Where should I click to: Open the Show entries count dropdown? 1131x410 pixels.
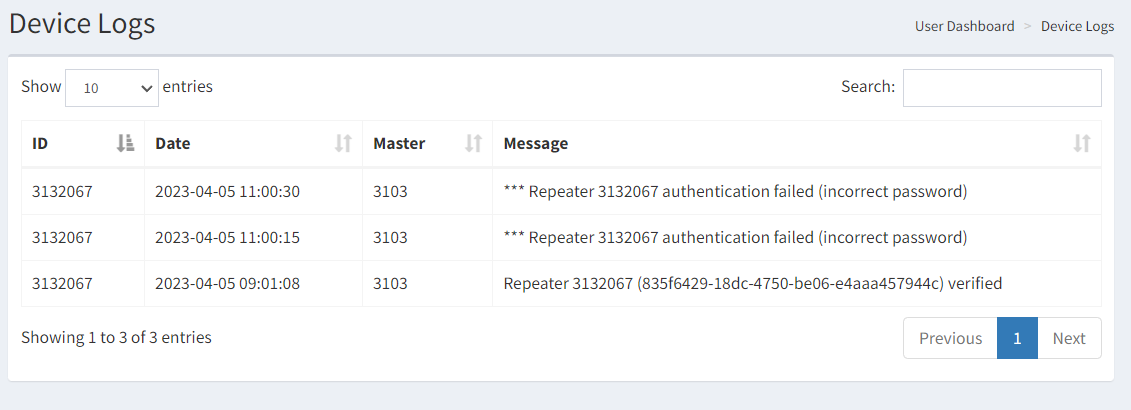tap(112, 88)
